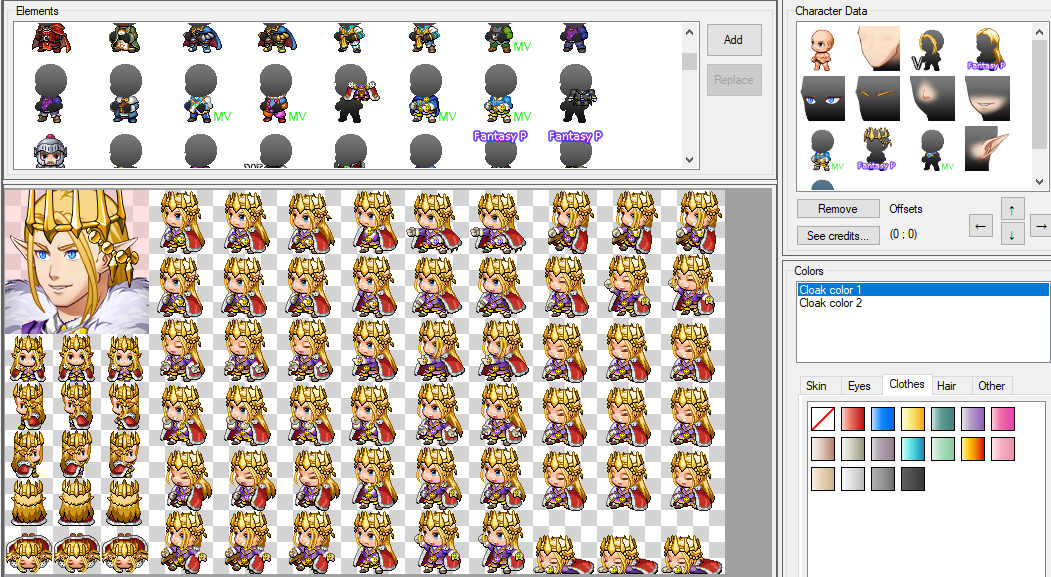This screenshot has height=577, width=1051.
Task: Select the nose element in Character Data
Action: 932,99
